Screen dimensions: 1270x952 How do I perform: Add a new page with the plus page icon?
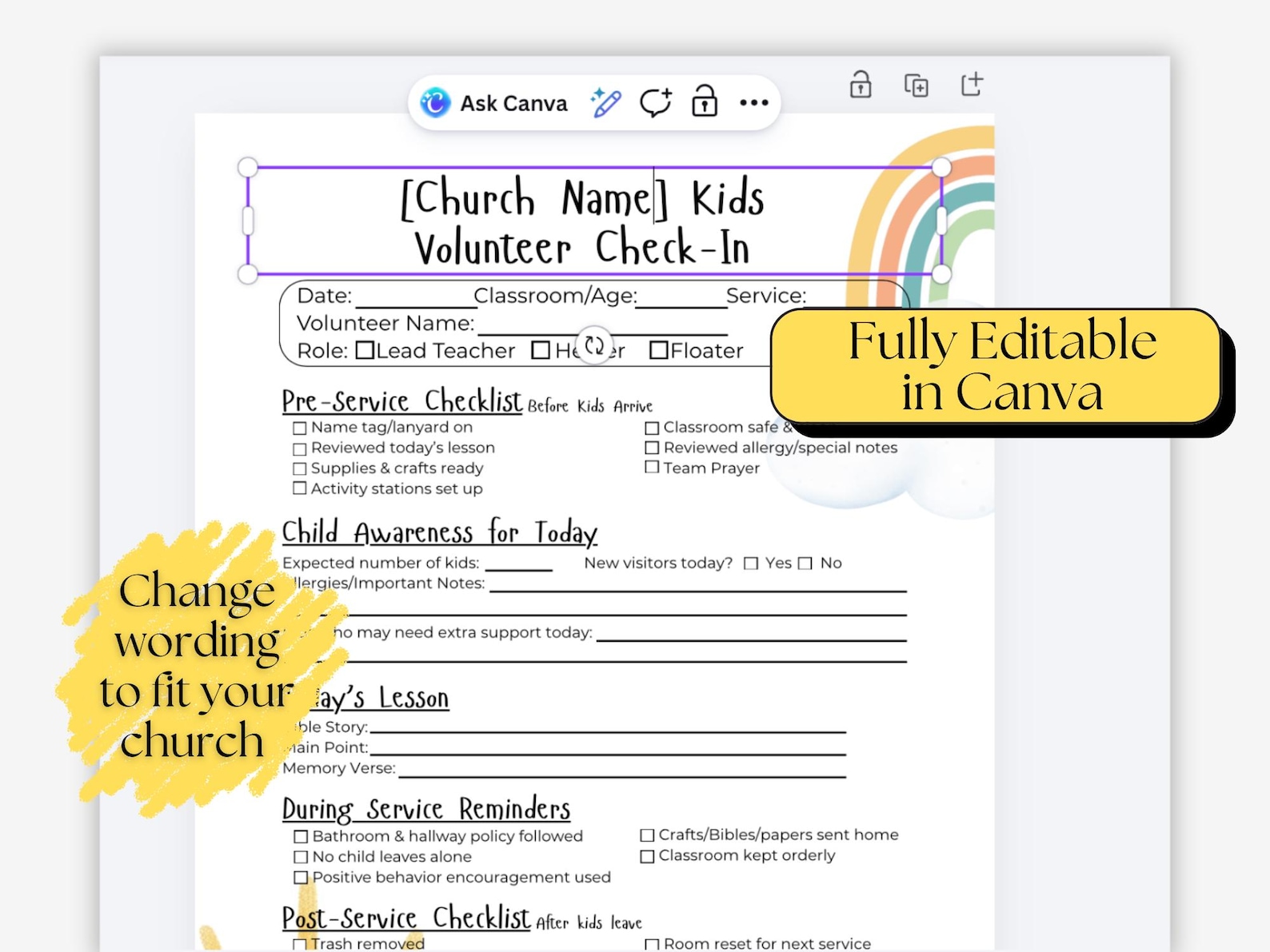[972, 84]
